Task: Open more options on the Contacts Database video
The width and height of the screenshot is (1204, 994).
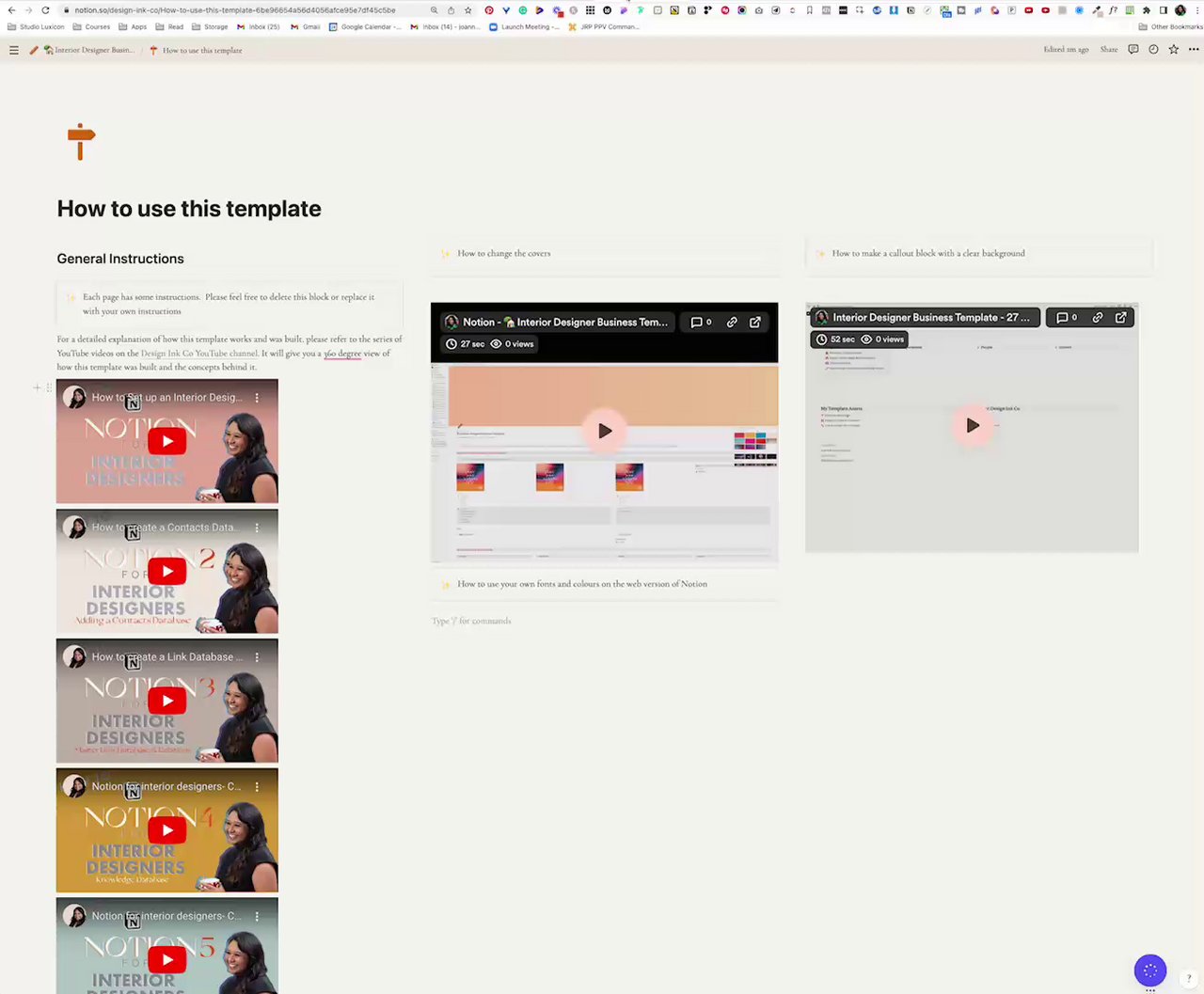Action: pyautogui.click(x=257, y=528)
